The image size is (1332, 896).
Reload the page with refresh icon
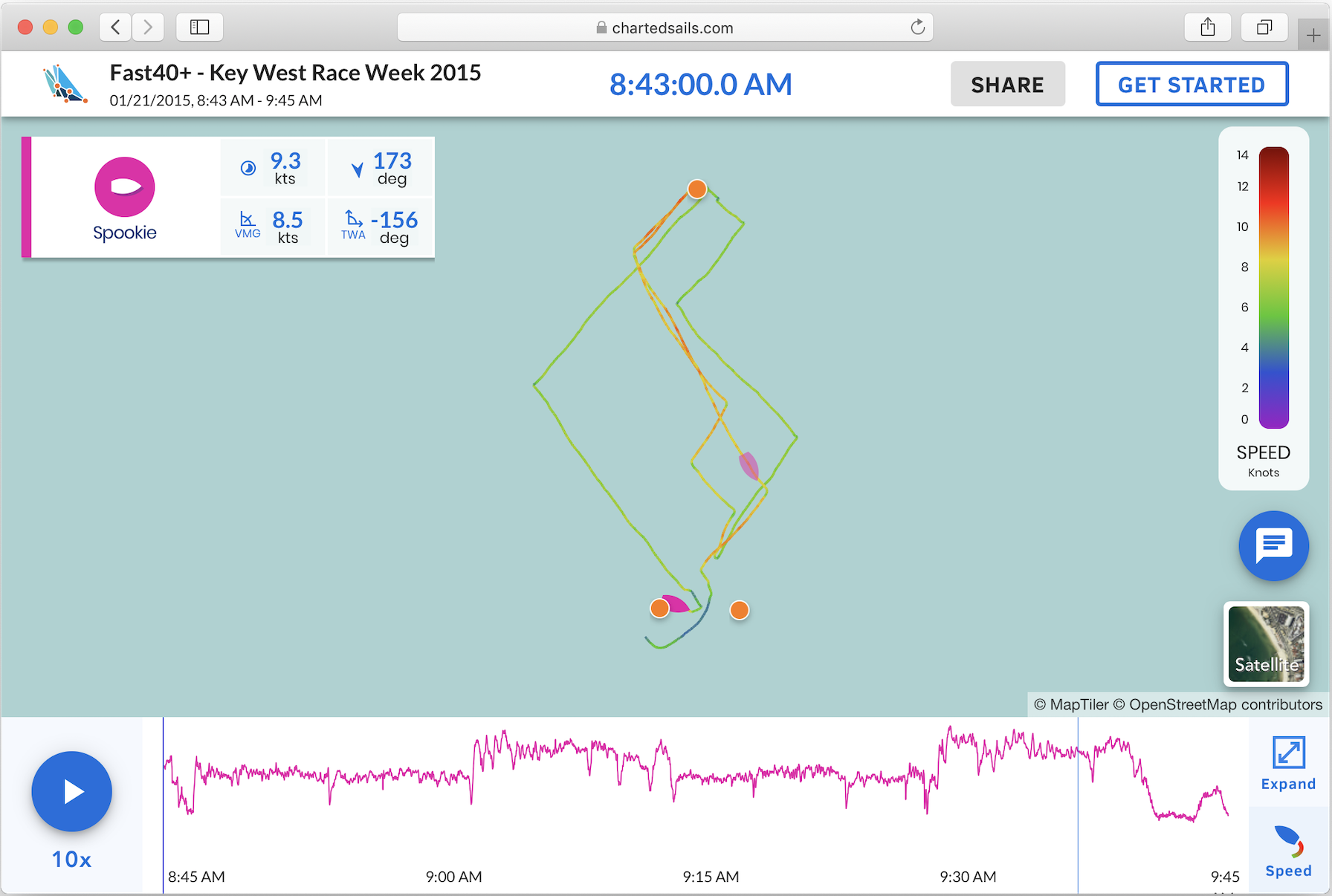[x=917, y=27]
